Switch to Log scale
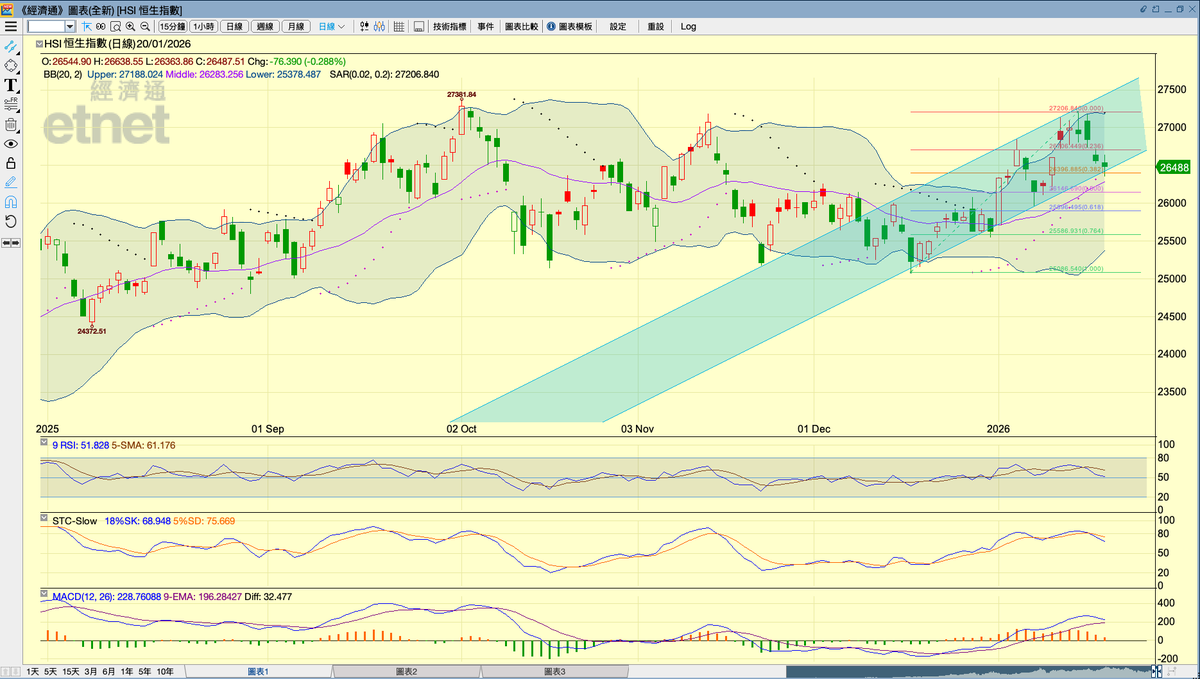 tap(689, 26)
